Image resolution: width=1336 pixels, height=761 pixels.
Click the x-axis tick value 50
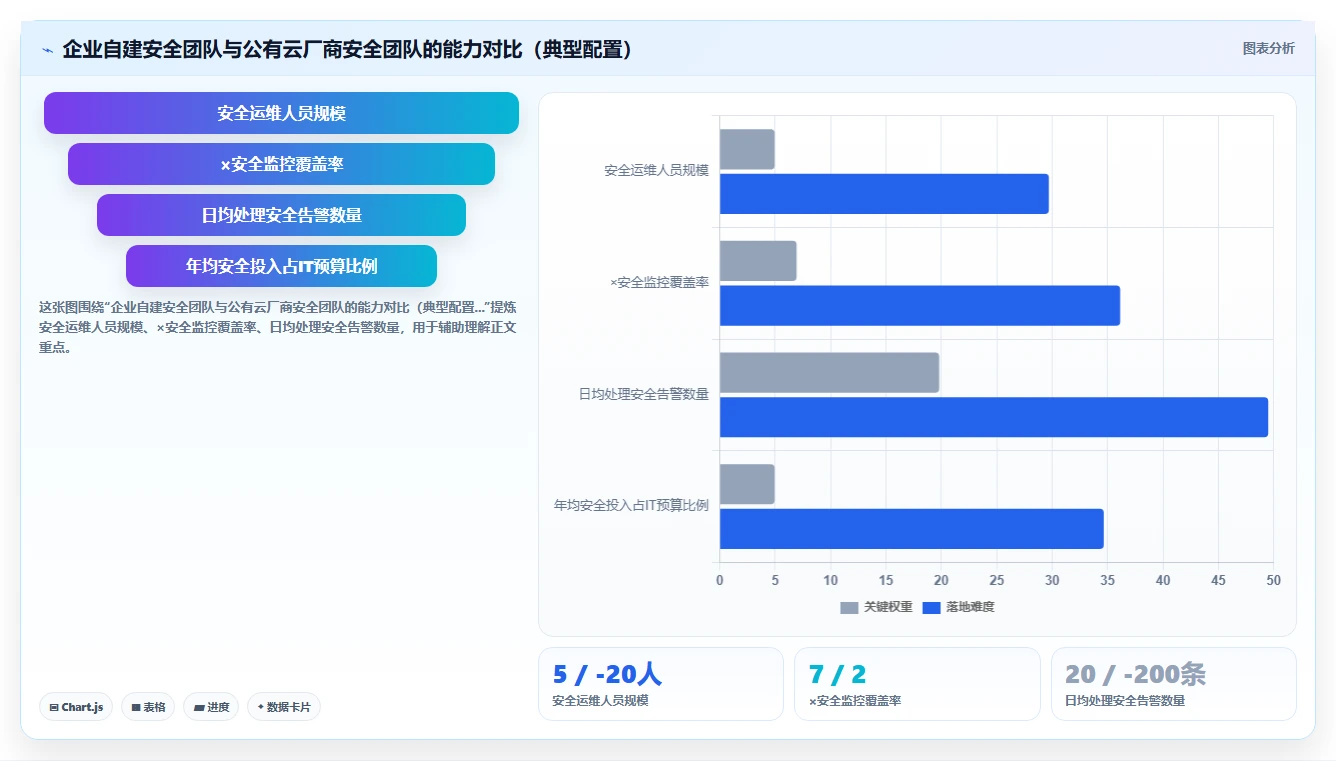[1273, 581]
